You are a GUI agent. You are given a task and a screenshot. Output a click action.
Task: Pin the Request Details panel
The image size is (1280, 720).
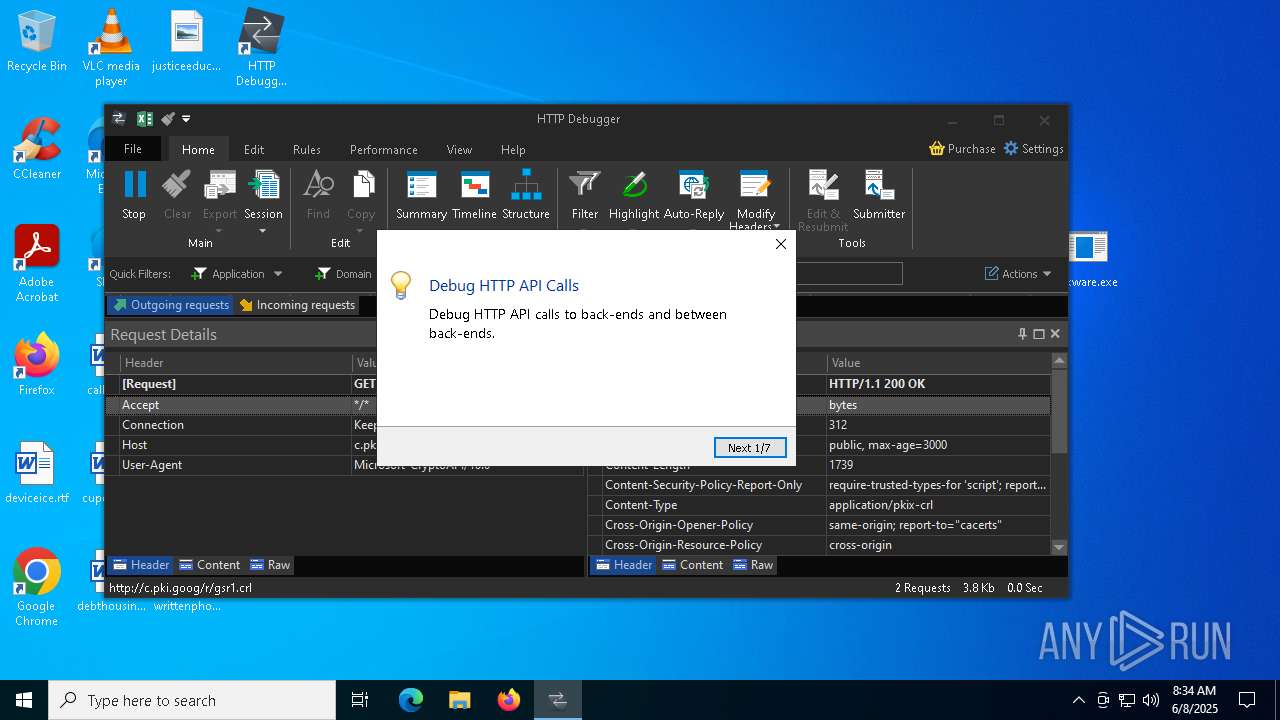[1022, 334]
